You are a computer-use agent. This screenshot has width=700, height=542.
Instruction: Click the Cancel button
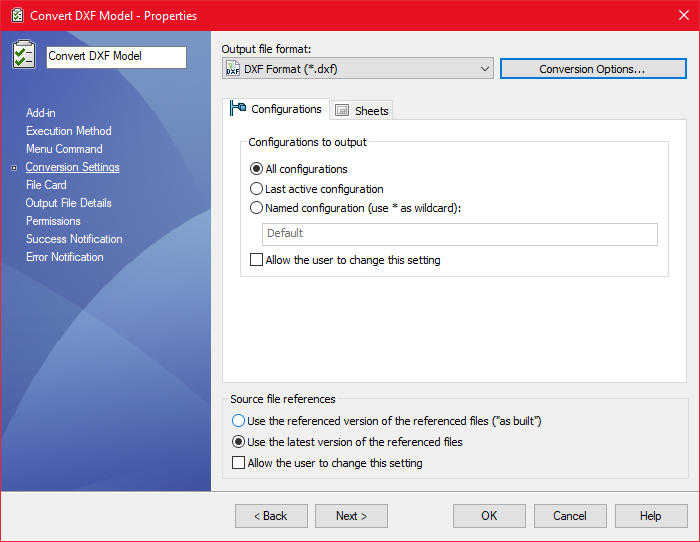click(x=570, y=516)
